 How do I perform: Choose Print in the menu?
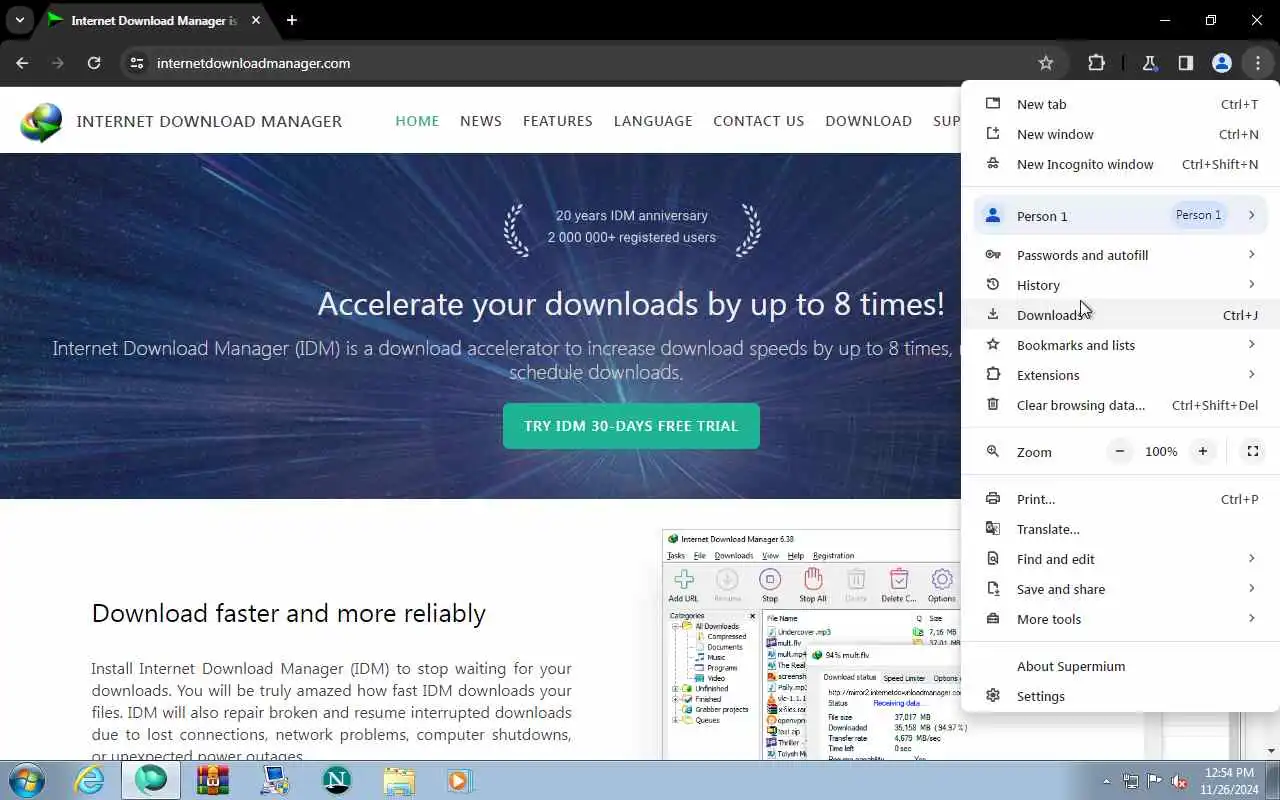[x=1120, y=499]
